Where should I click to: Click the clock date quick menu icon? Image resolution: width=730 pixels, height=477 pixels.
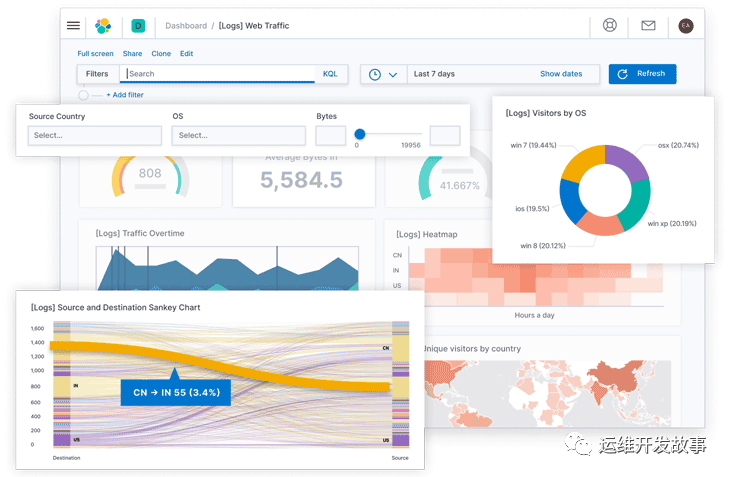click(375, 74)
